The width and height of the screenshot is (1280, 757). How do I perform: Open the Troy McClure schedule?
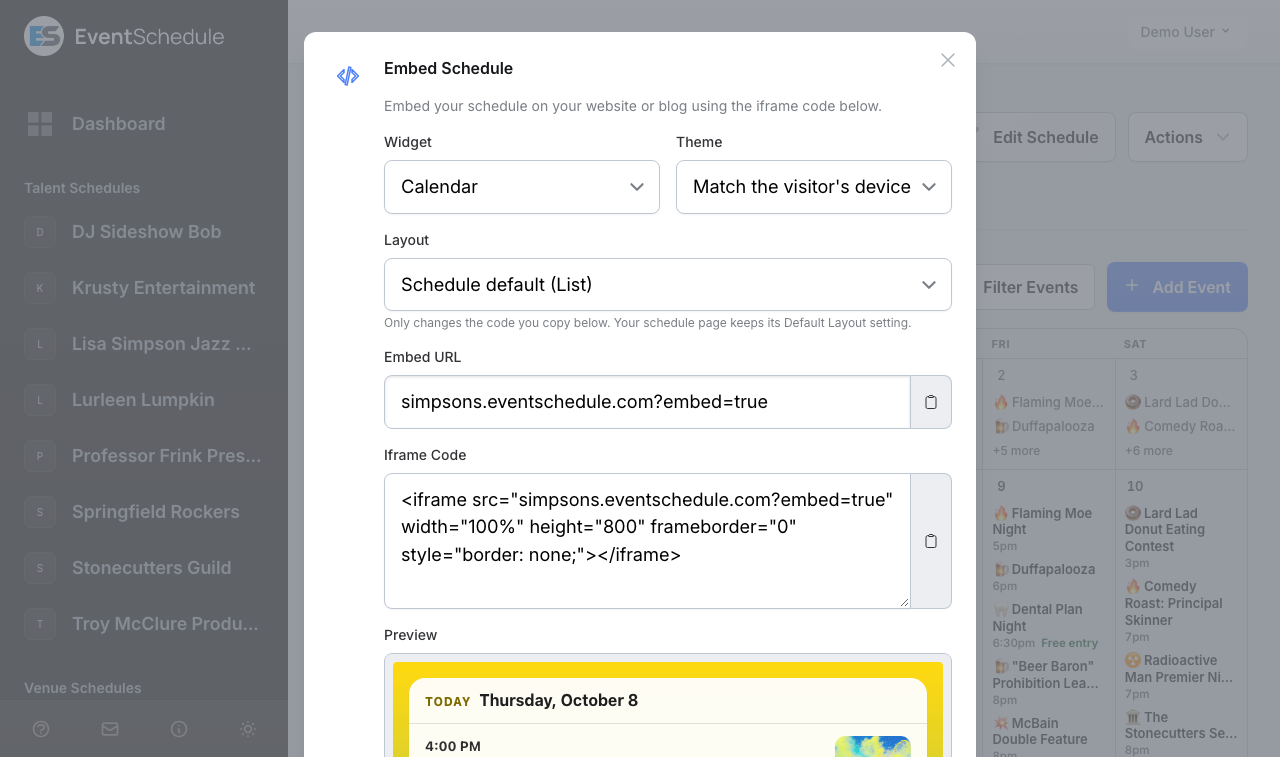[165, 624]
